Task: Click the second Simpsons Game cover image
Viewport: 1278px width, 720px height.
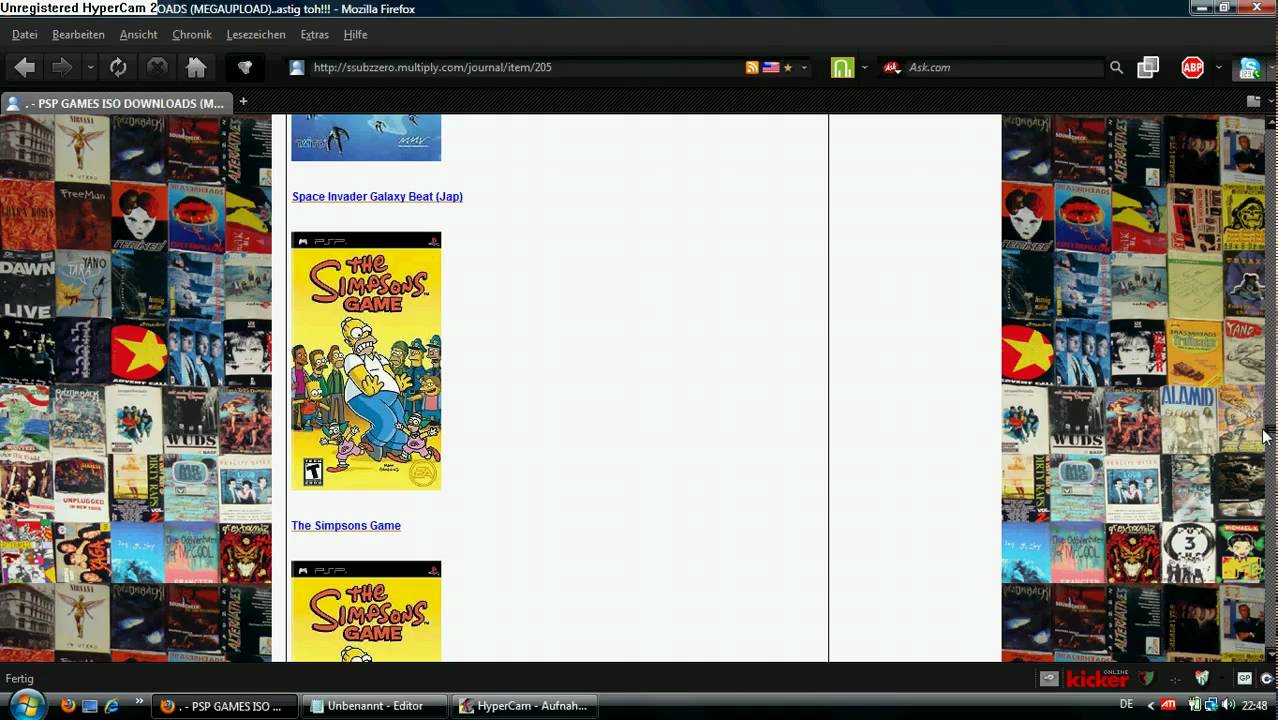Action: pyautogui.click(x=366, y=611)
